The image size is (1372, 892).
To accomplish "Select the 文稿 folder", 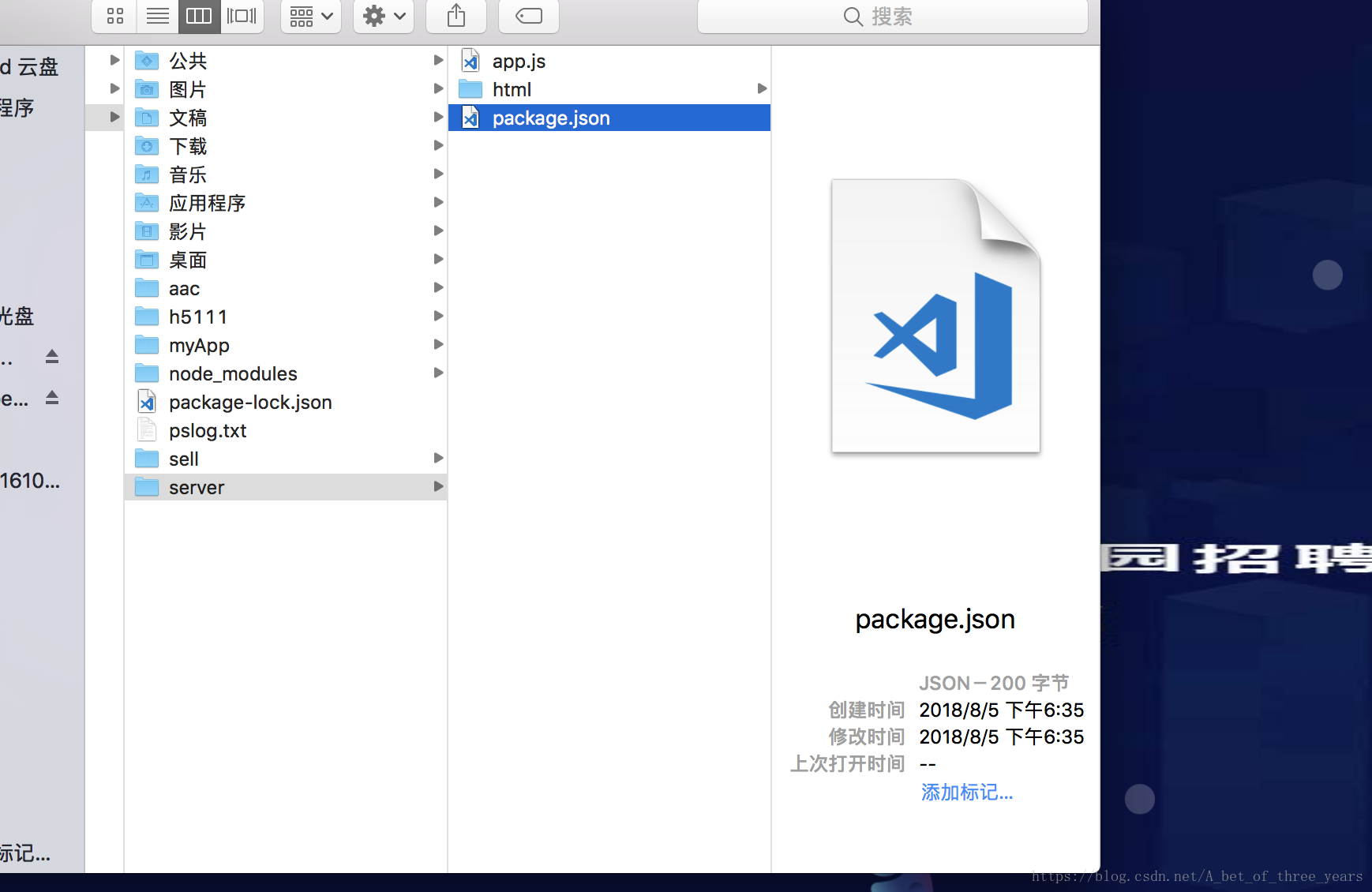I will tap(286, 118).
